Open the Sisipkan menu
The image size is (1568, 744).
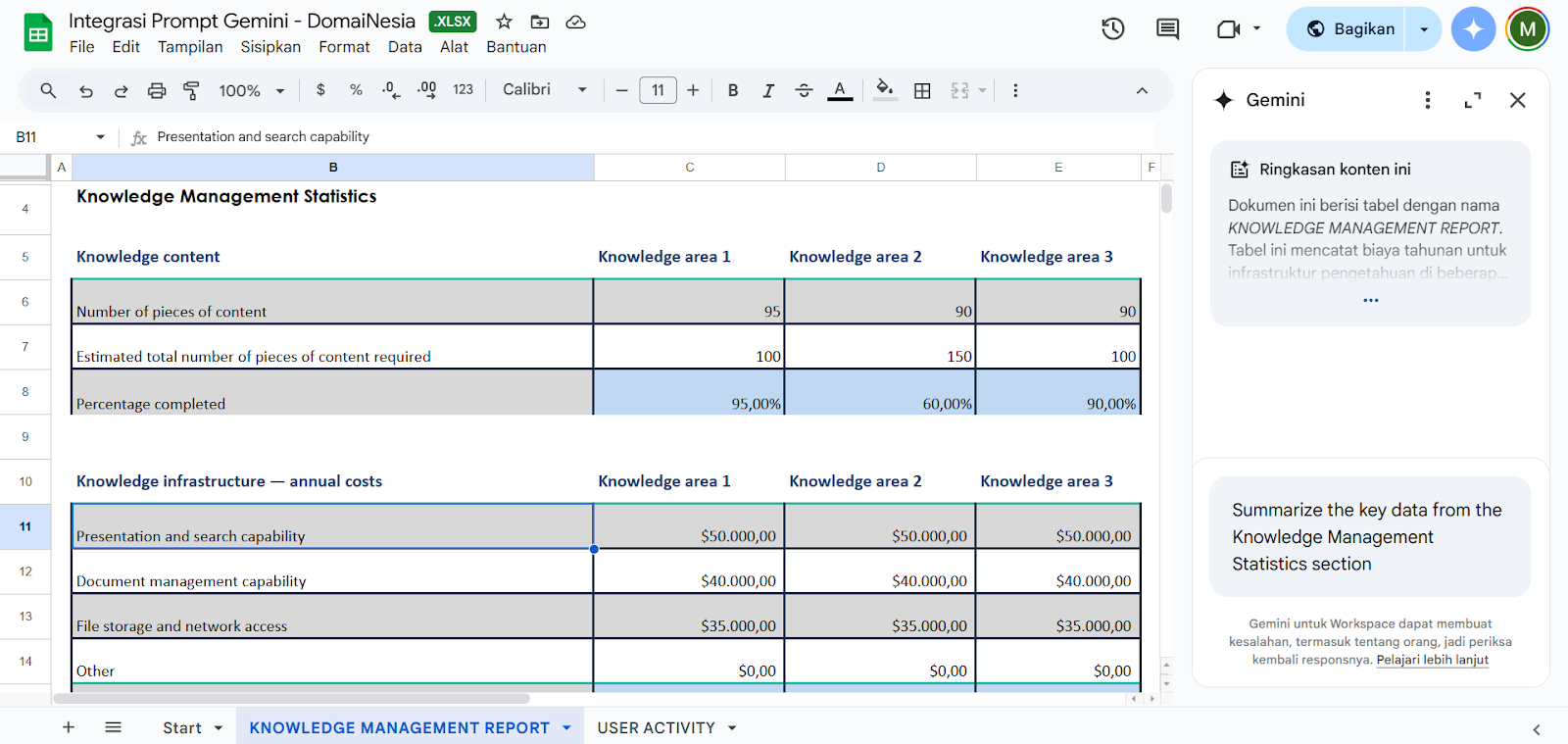coord(270,47)
